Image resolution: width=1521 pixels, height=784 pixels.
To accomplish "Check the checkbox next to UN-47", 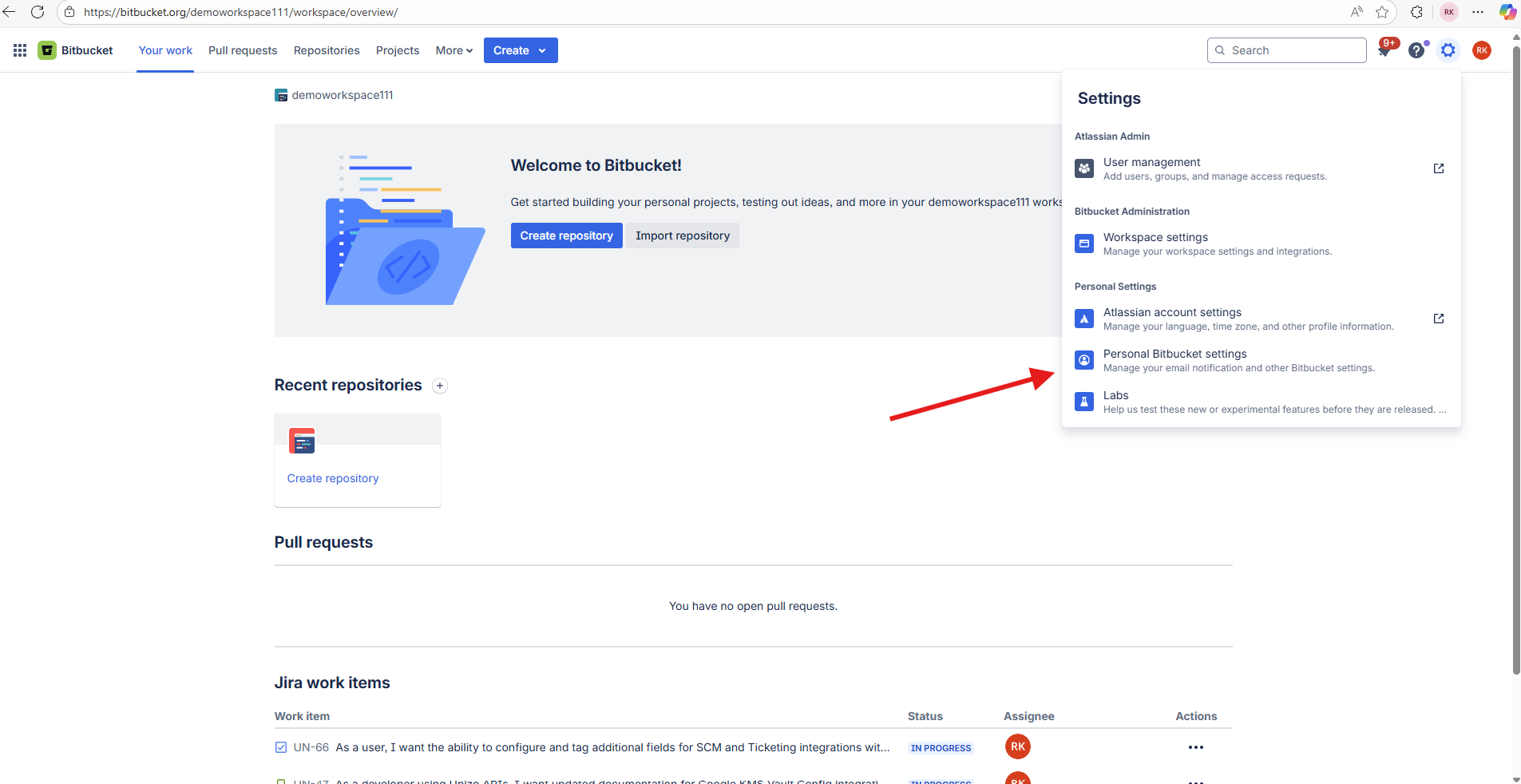I will coord(281,780).
